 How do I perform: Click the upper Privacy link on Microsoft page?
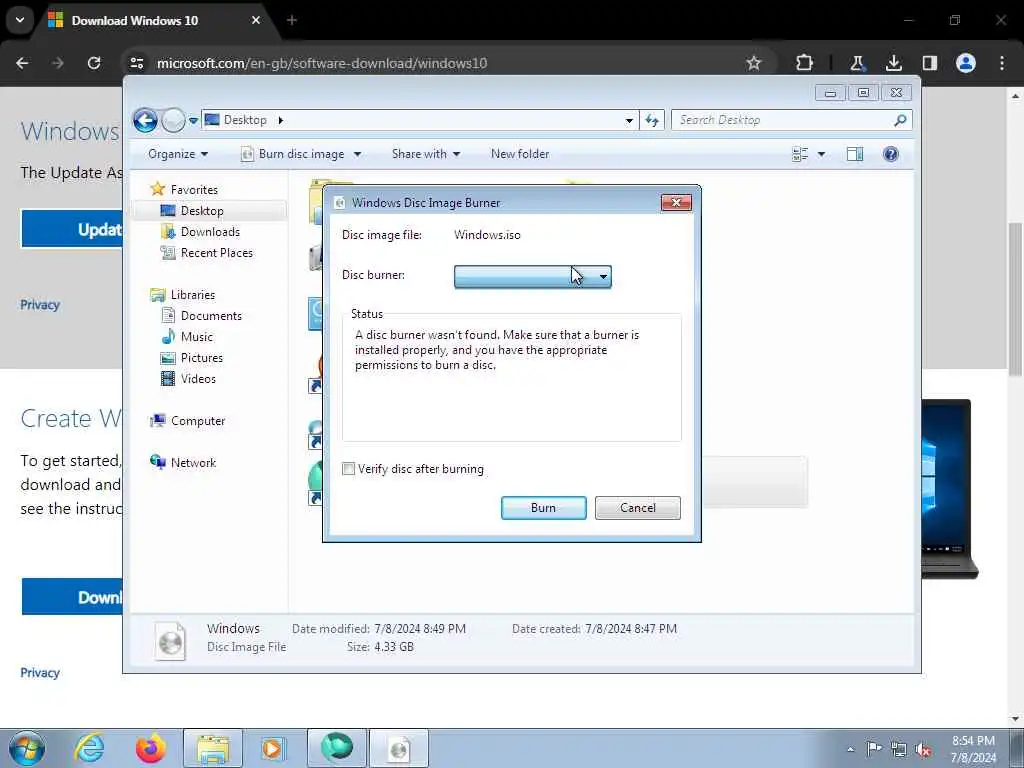tap(40, 304)
